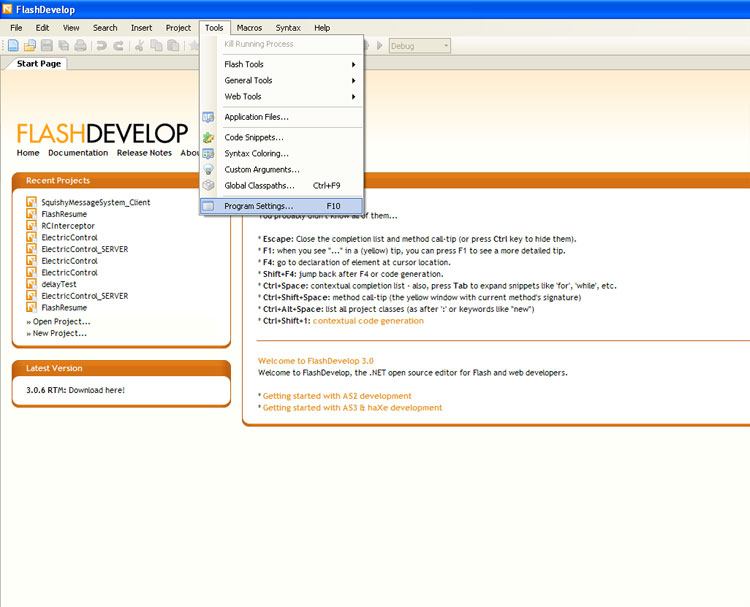Open Getting started with AS3 & haXe

(352, 408)
